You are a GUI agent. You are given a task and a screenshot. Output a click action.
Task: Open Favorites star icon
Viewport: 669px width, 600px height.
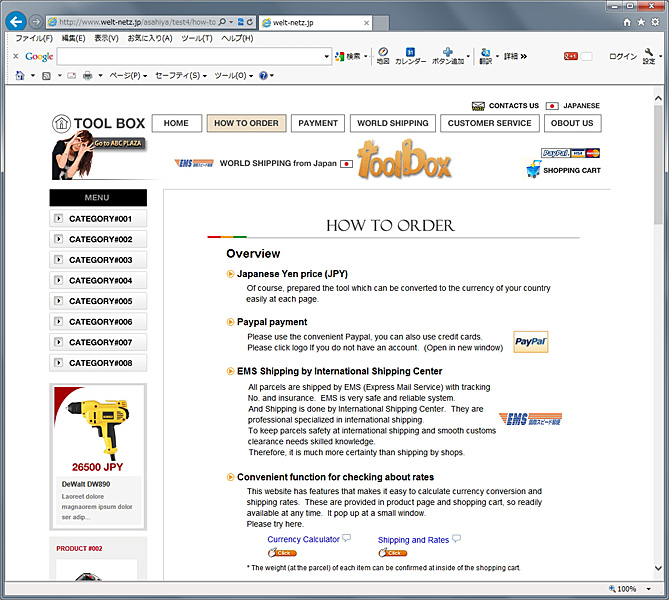point(641,22)
